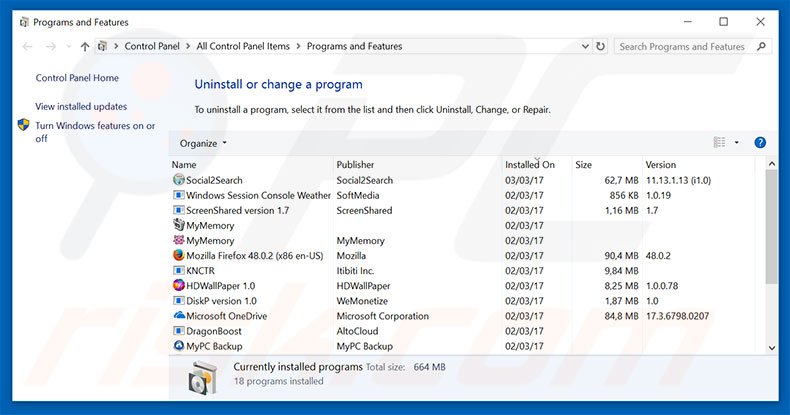Click the address bar Control Panel icon
The height and width of the screenshot is (415, 790).
click(x=102, y=46)
